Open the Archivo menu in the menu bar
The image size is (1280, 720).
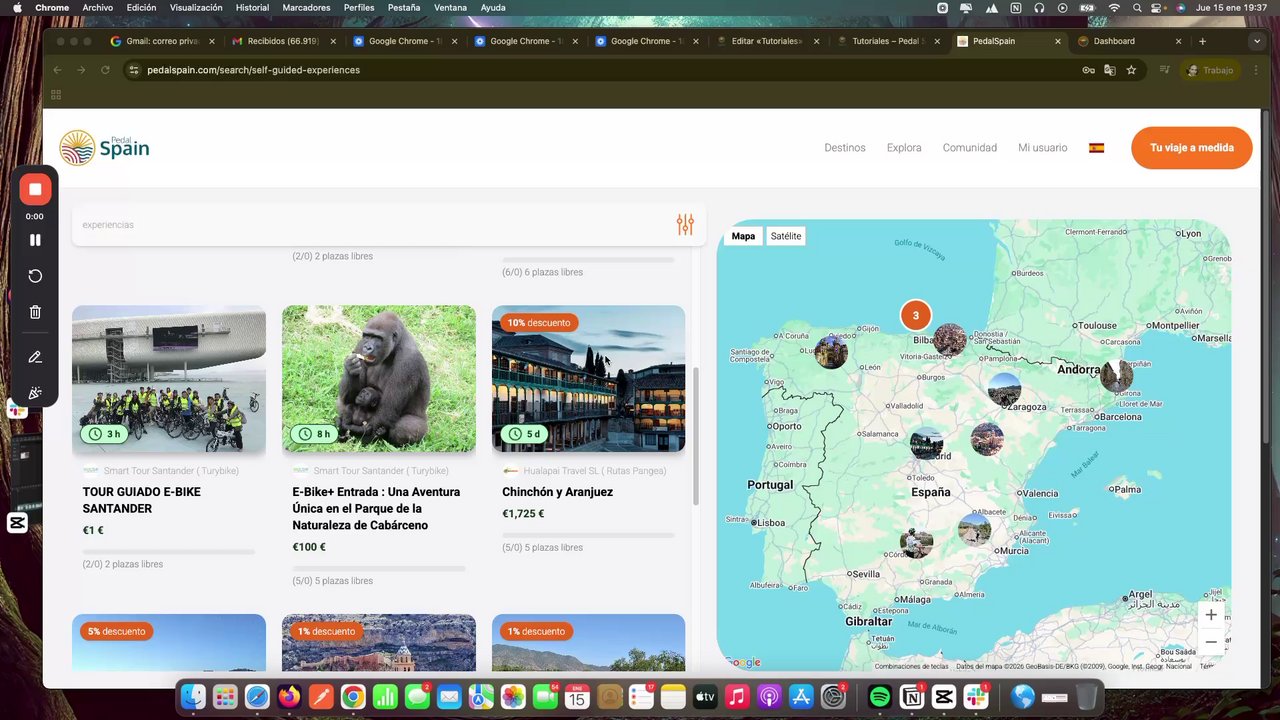click(x=98, y=7)
